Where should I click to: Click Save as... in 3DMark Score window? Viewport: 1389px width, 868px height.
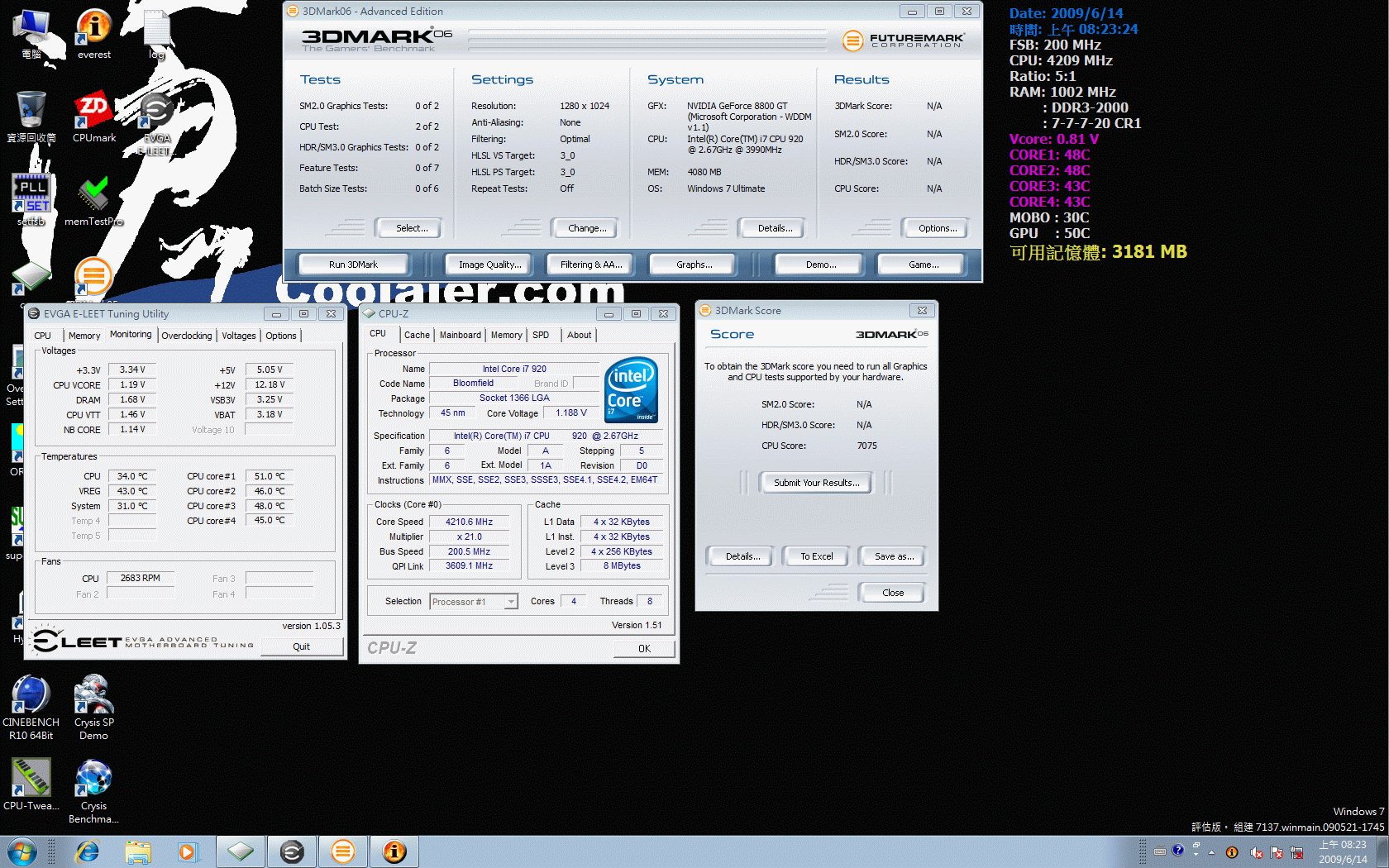(892, 556)
